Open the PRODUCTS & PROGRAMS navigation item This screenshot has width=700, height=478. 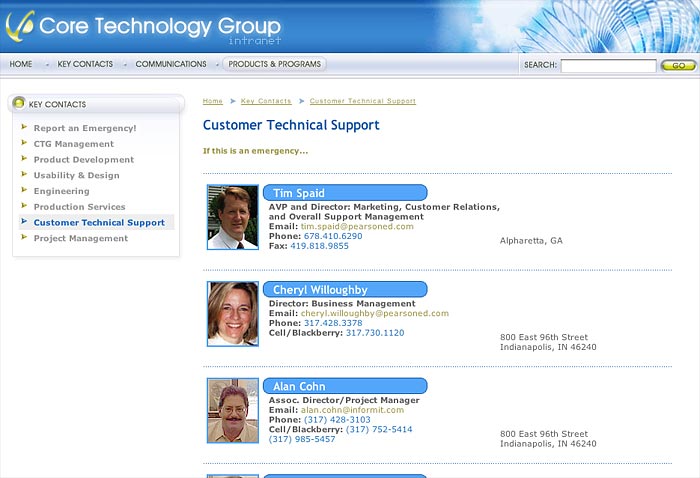(275, 64)
